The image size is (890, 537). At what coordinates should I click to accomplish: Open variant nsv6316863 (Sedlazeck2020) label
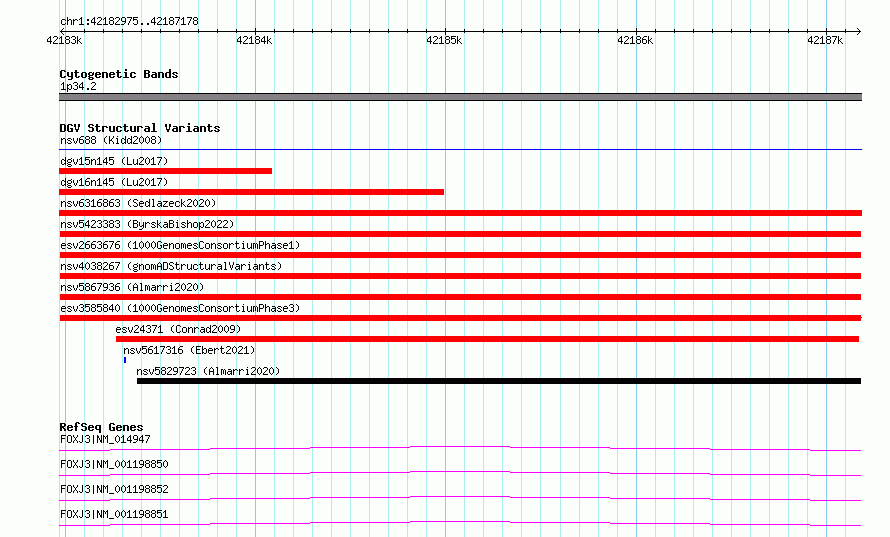pyautogui.click(x=138, y=203)
